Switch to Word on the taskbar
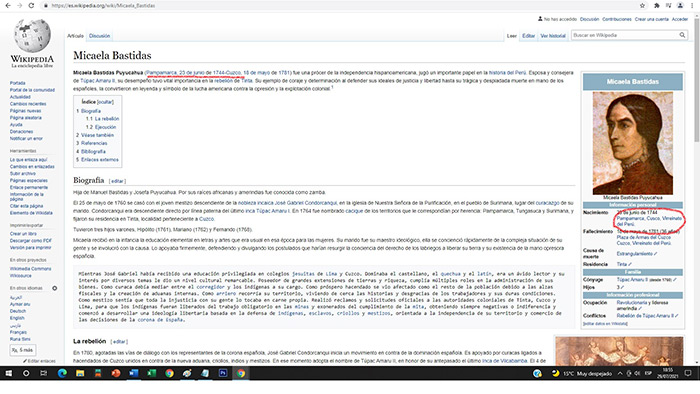The height and width of the screenshot is (394, 700). tap(133, 373)
